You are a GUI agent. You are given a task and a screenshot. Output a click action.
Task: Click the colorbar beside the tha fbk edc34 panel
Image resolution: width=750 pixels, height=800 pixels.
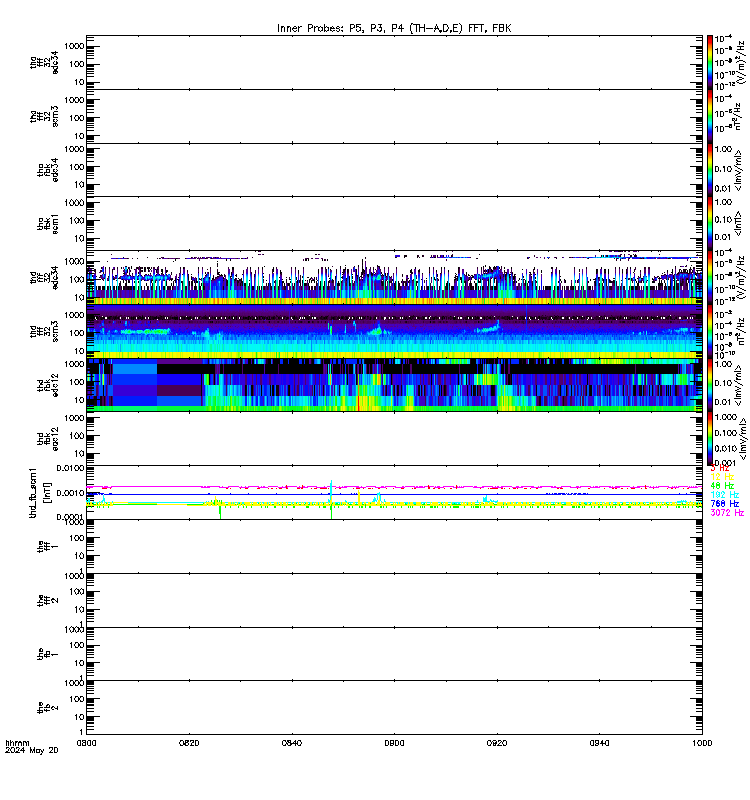coord(710,170)
